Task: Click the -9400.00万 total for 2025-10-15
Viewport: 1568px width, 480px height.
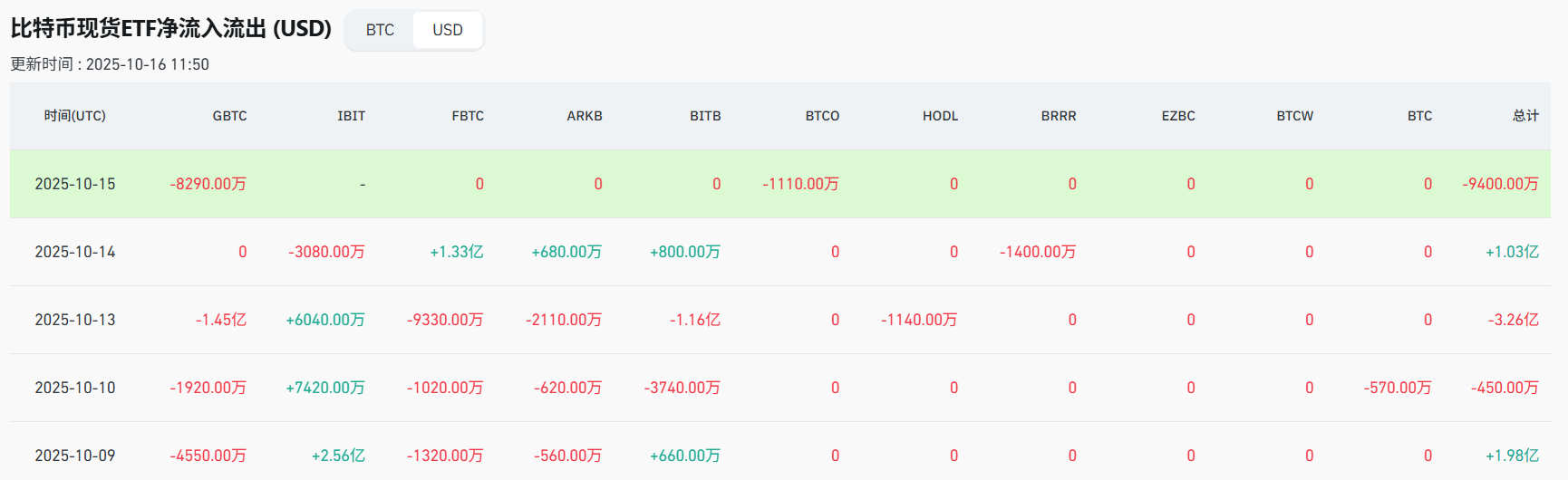Action: point(1500,184)
